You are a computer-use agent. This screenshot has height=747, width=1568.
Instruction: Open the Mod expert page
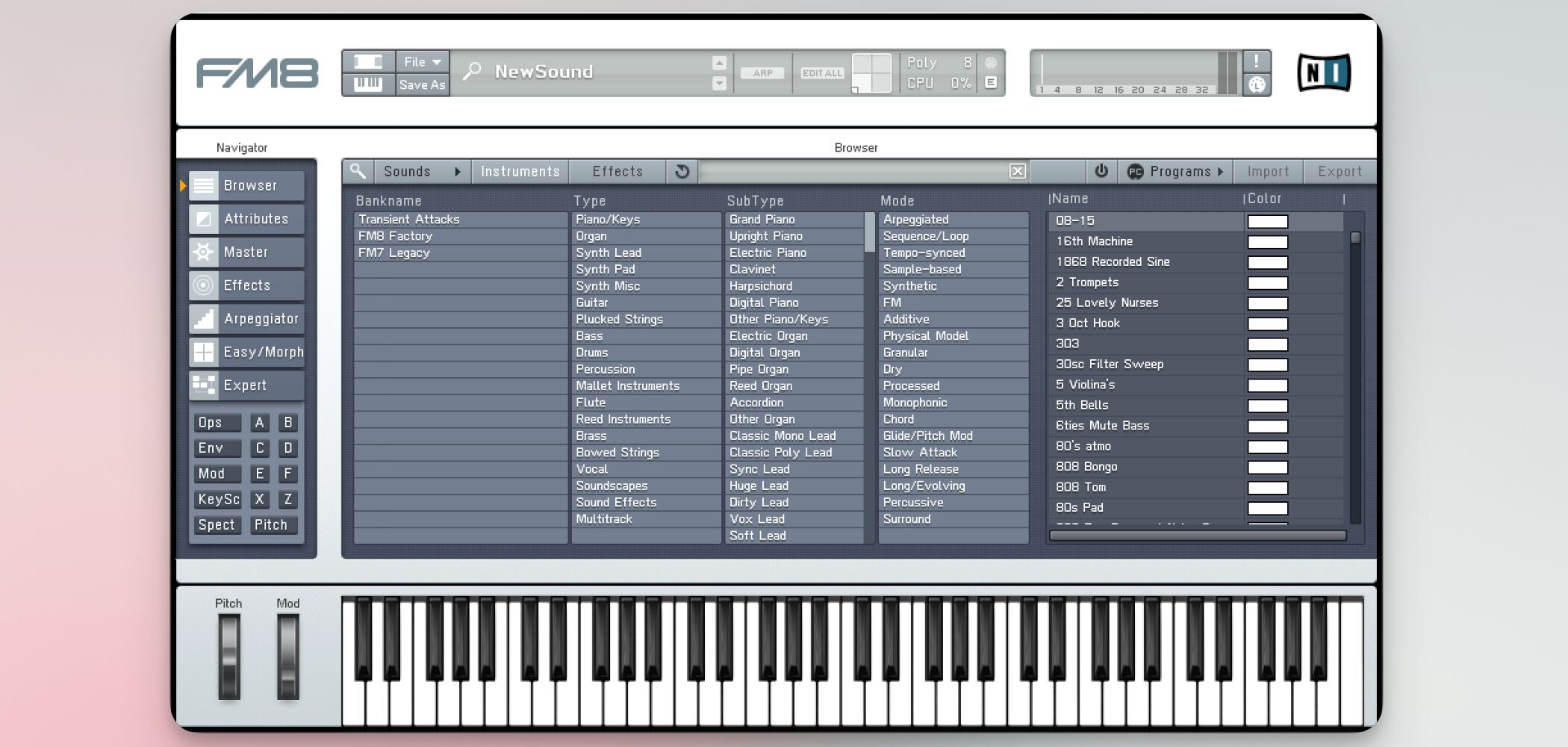[x=217, y=474]
